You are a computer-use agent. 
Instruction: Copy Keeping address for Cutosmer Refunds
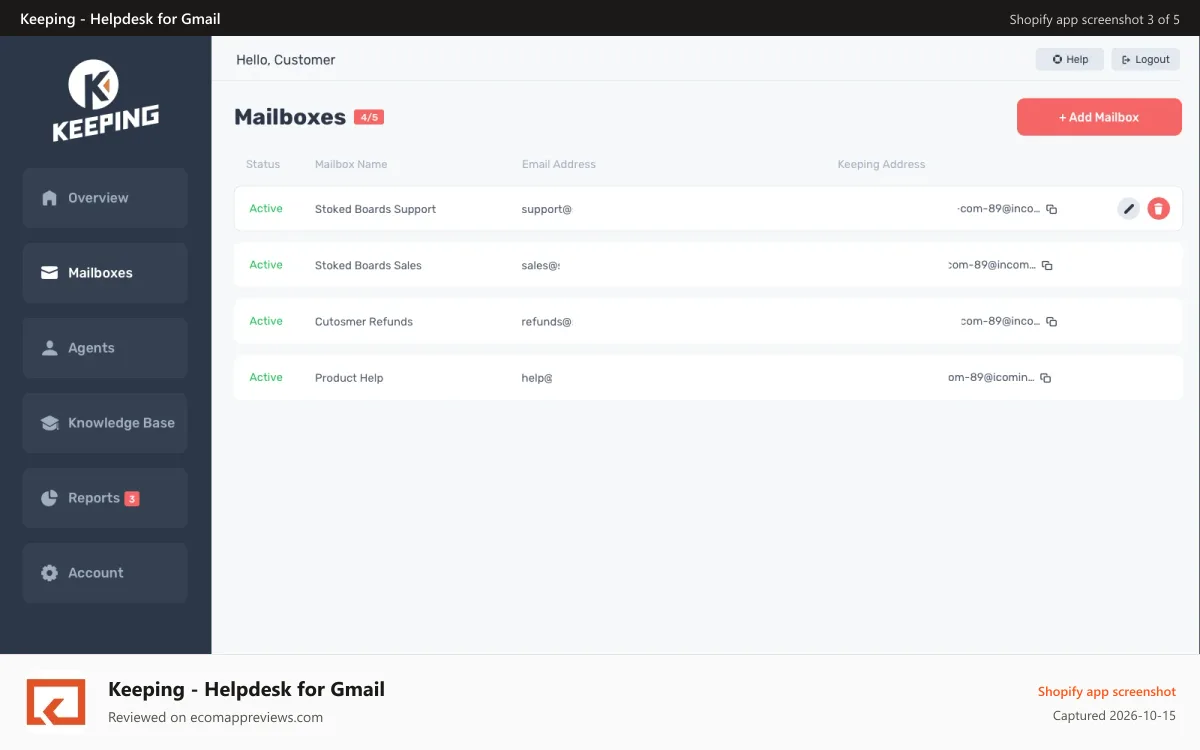(x=1051, y=321)
